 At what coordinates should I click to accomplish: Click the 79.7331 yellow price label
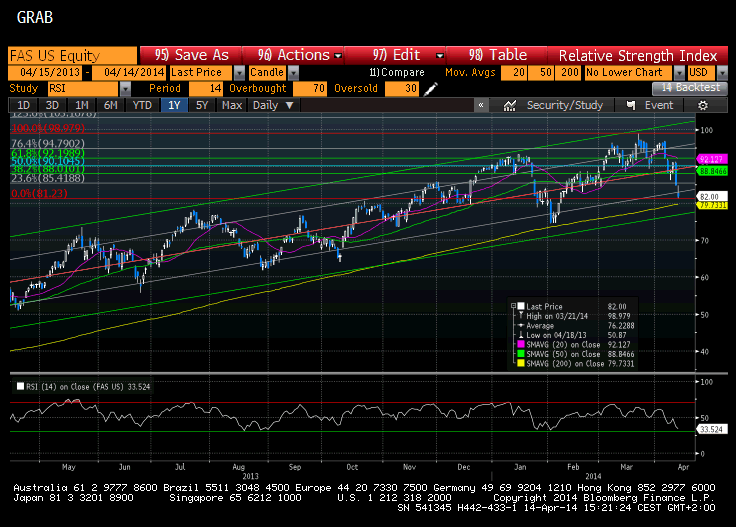712,205
